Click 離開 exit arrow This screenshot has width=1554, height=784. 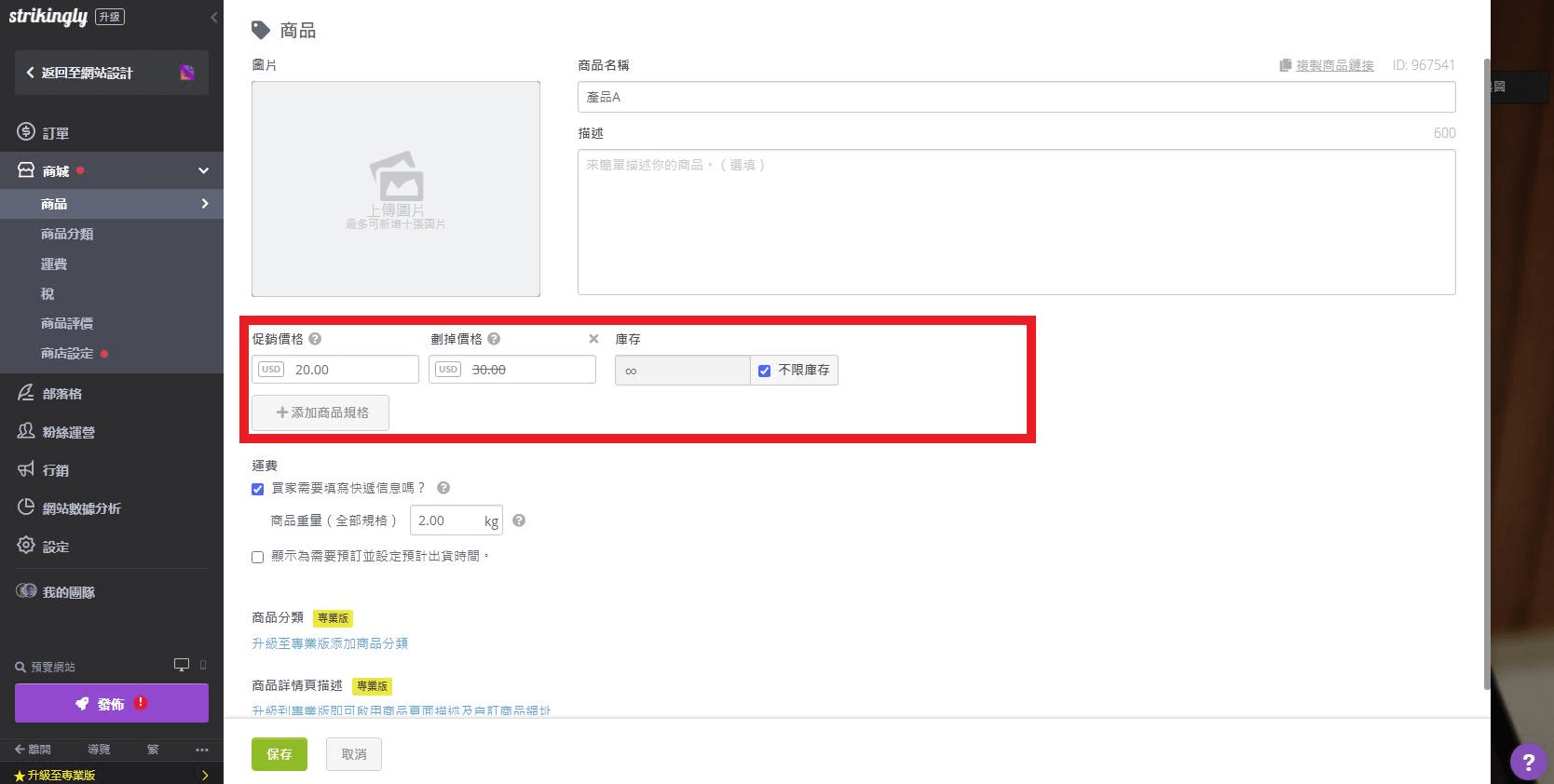click(x=33, y=749)
